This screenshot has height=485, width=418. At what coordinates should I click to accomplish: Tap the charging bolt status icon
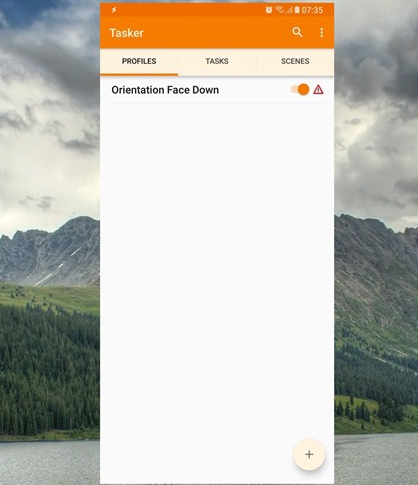114,10
